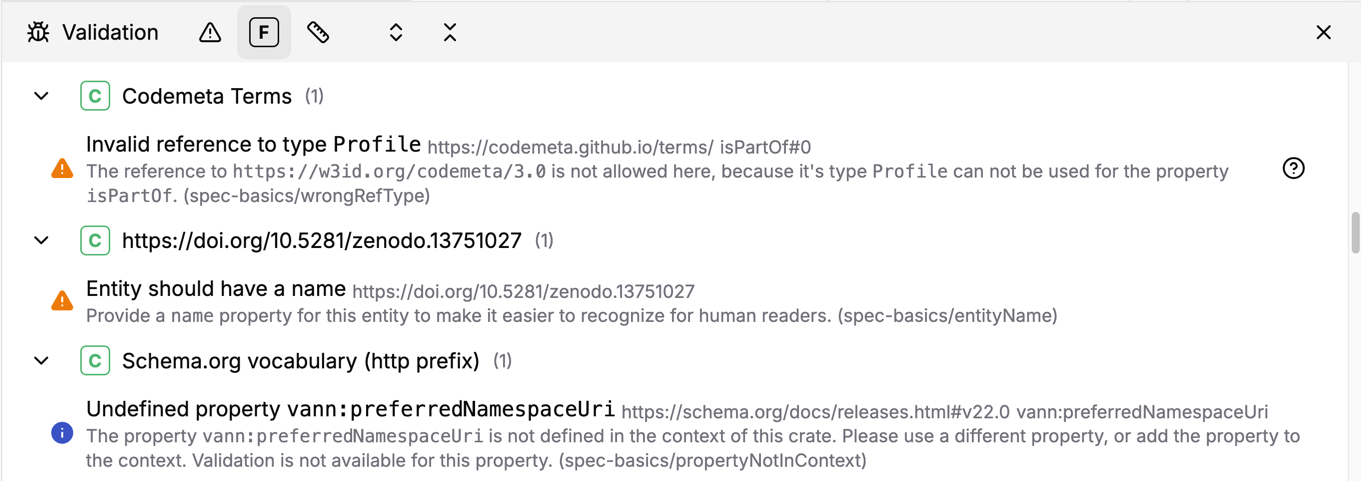Screen dimensions: 1361x481
Task: Click the C icon beside Schema.org vocabulary
Action: (x=95, y=360)
